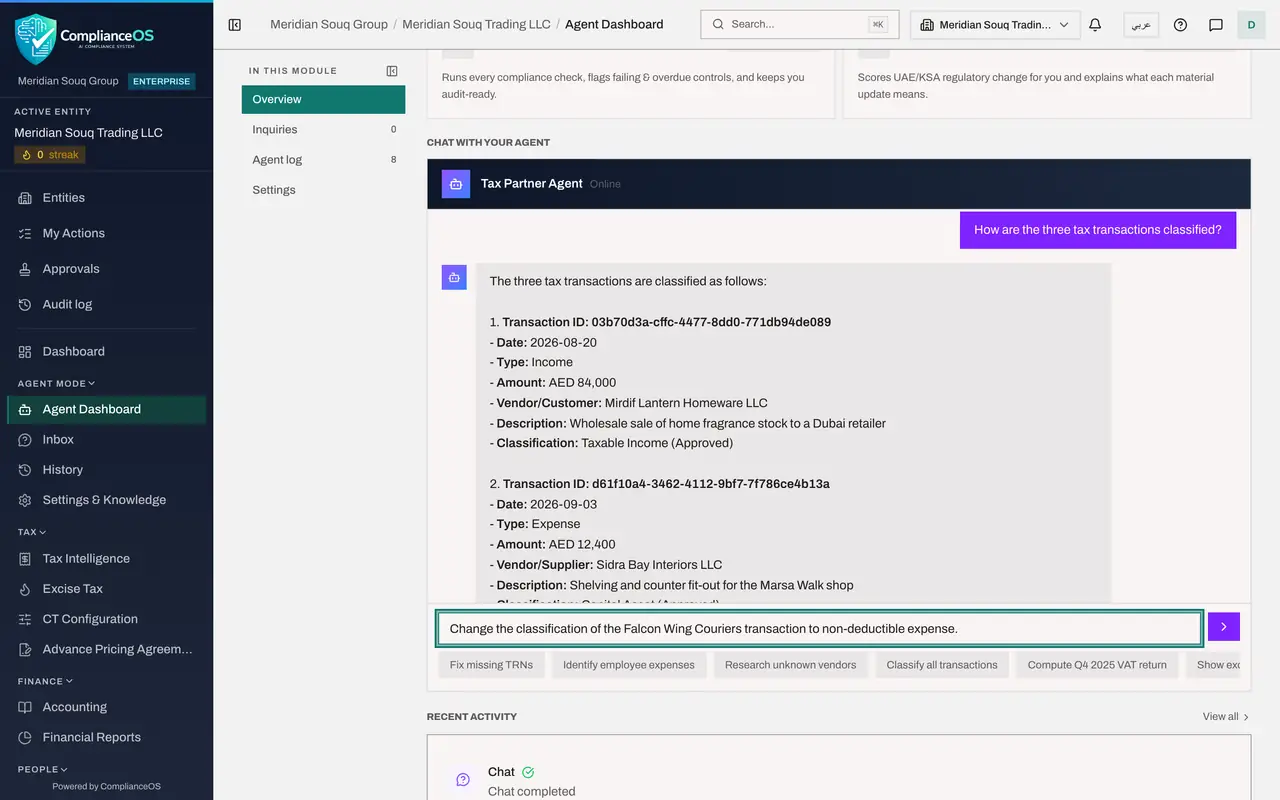The image size is (1280, 800).
Task: Open CT Configuration page
Action: [x=106, y=619]
